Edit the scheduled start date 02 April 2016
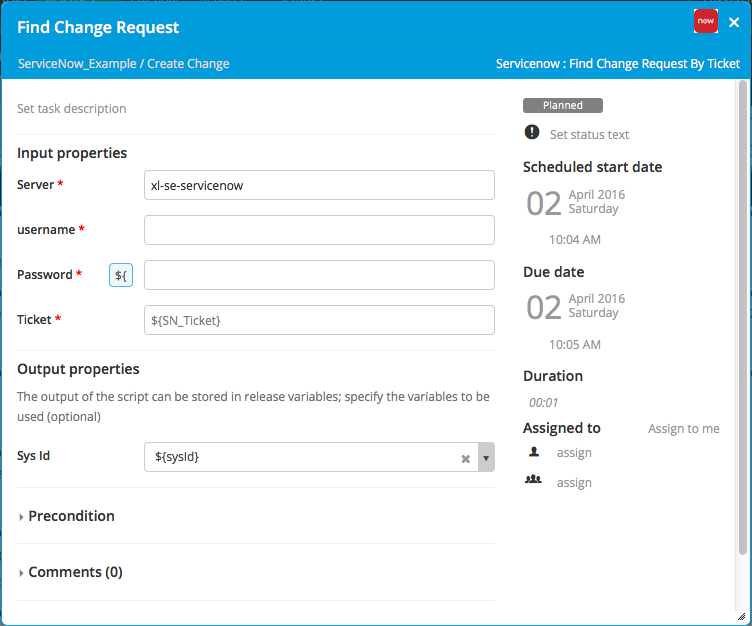 (576, 202)
